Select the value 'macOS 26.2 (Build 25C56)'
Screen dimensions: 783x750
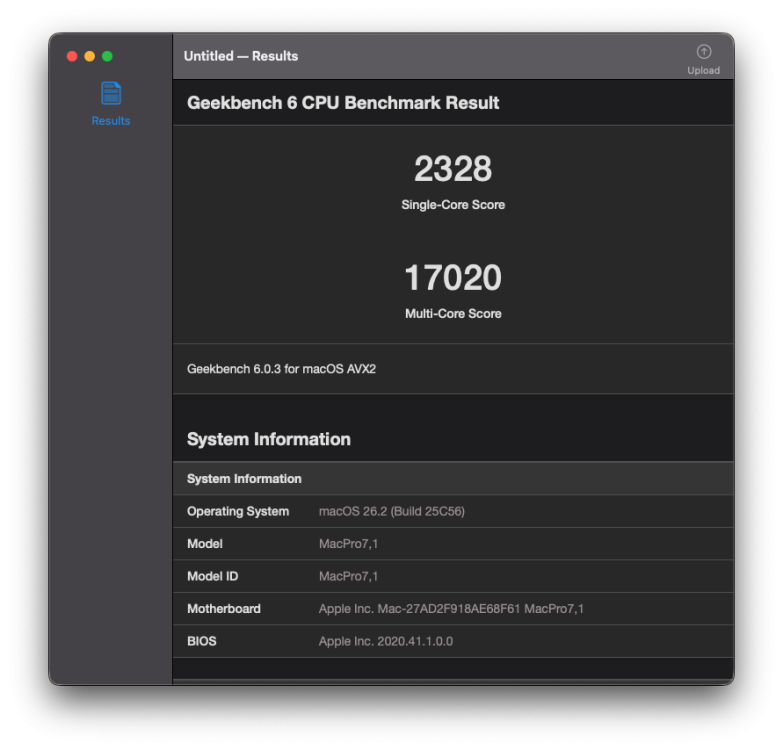coord(392,511)
